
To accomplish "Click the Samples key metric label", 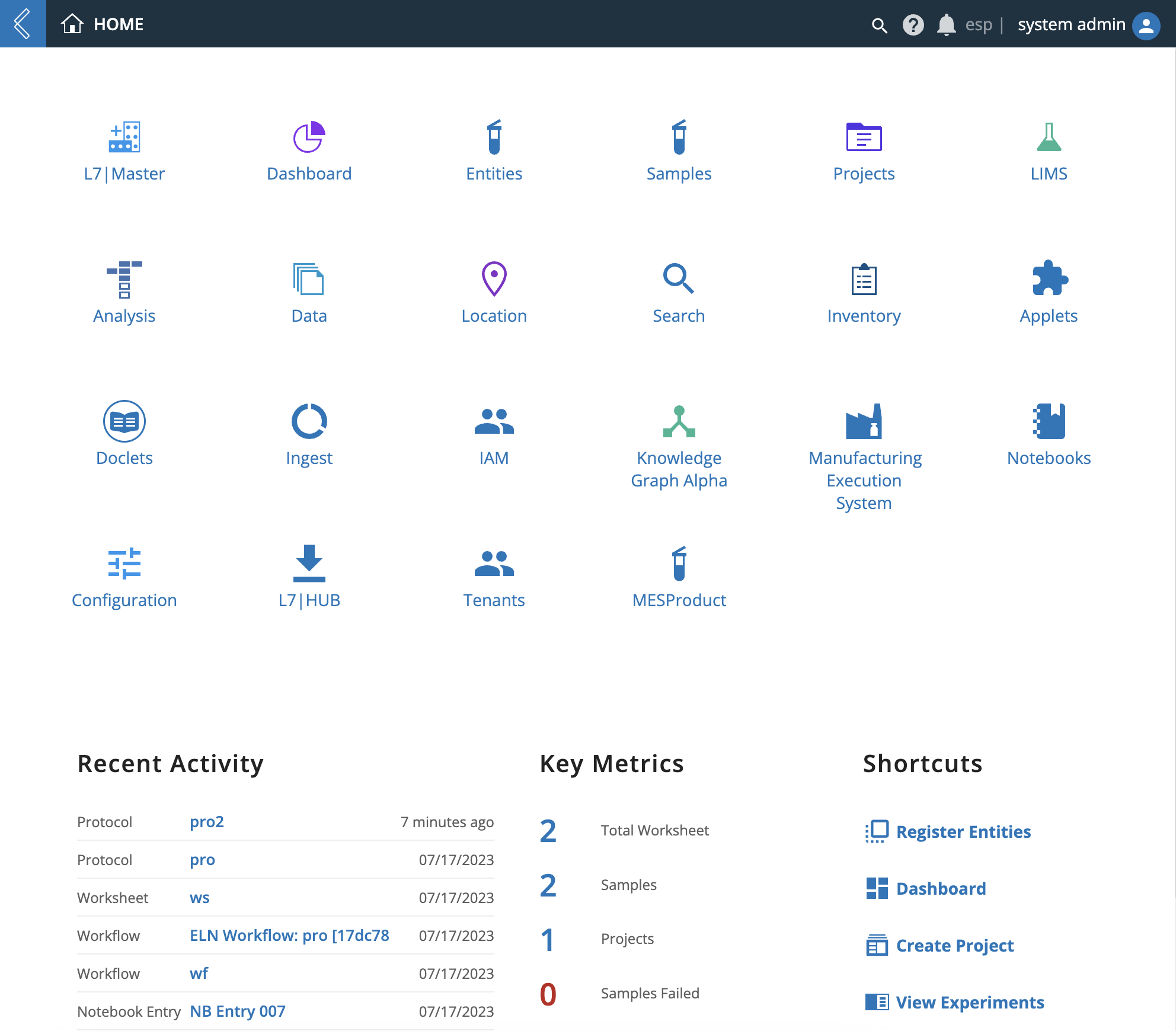I will click(x=629, y=885).
